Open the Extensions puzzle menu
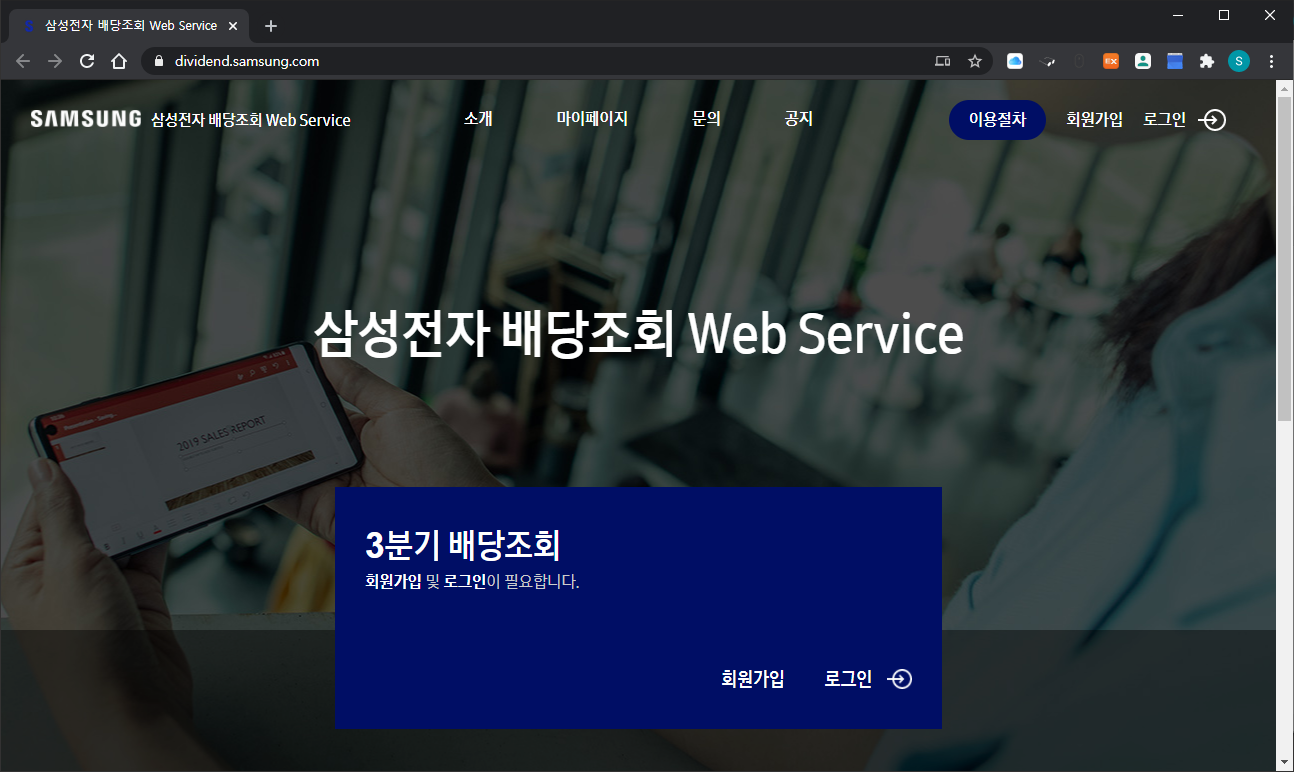Viewport: 1294px width, 772px height. [x=1207, y=61]
